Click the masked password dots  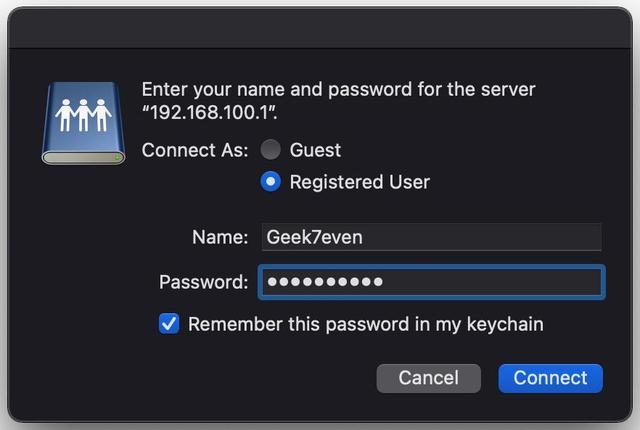click(325, 282)
